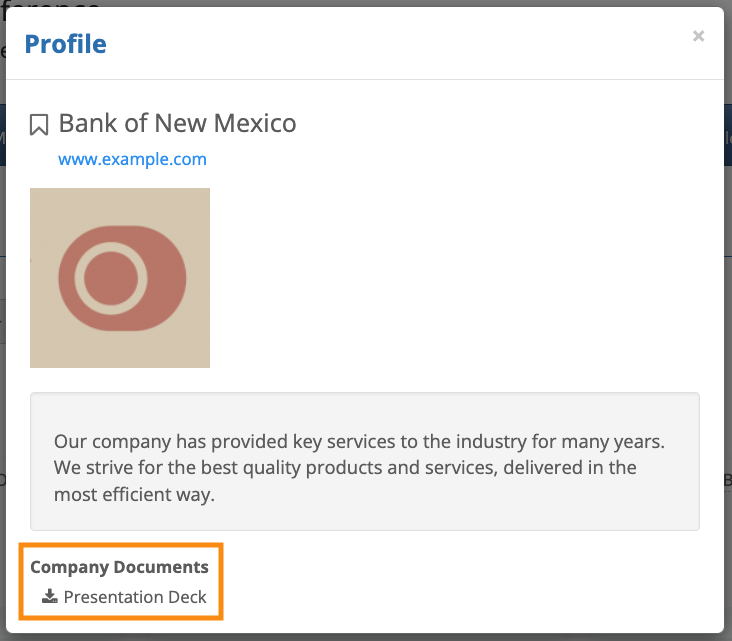732x641 pixels.
Task: Close the Profile dialog
Action: point(698,37)
